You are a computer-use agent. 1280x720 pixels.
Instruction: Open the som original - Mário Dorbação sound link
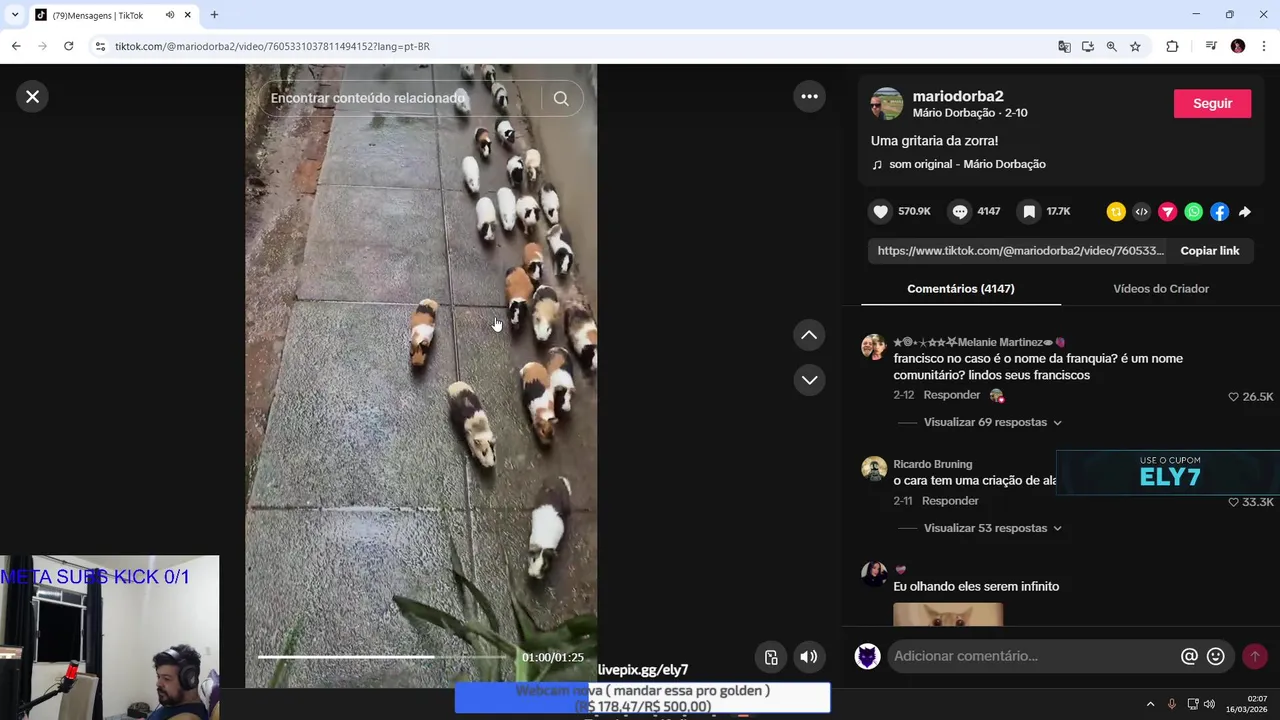[967, 164]
